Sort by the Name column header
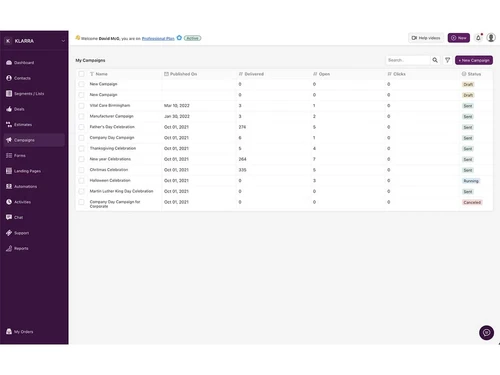 [x=101, y=74]
